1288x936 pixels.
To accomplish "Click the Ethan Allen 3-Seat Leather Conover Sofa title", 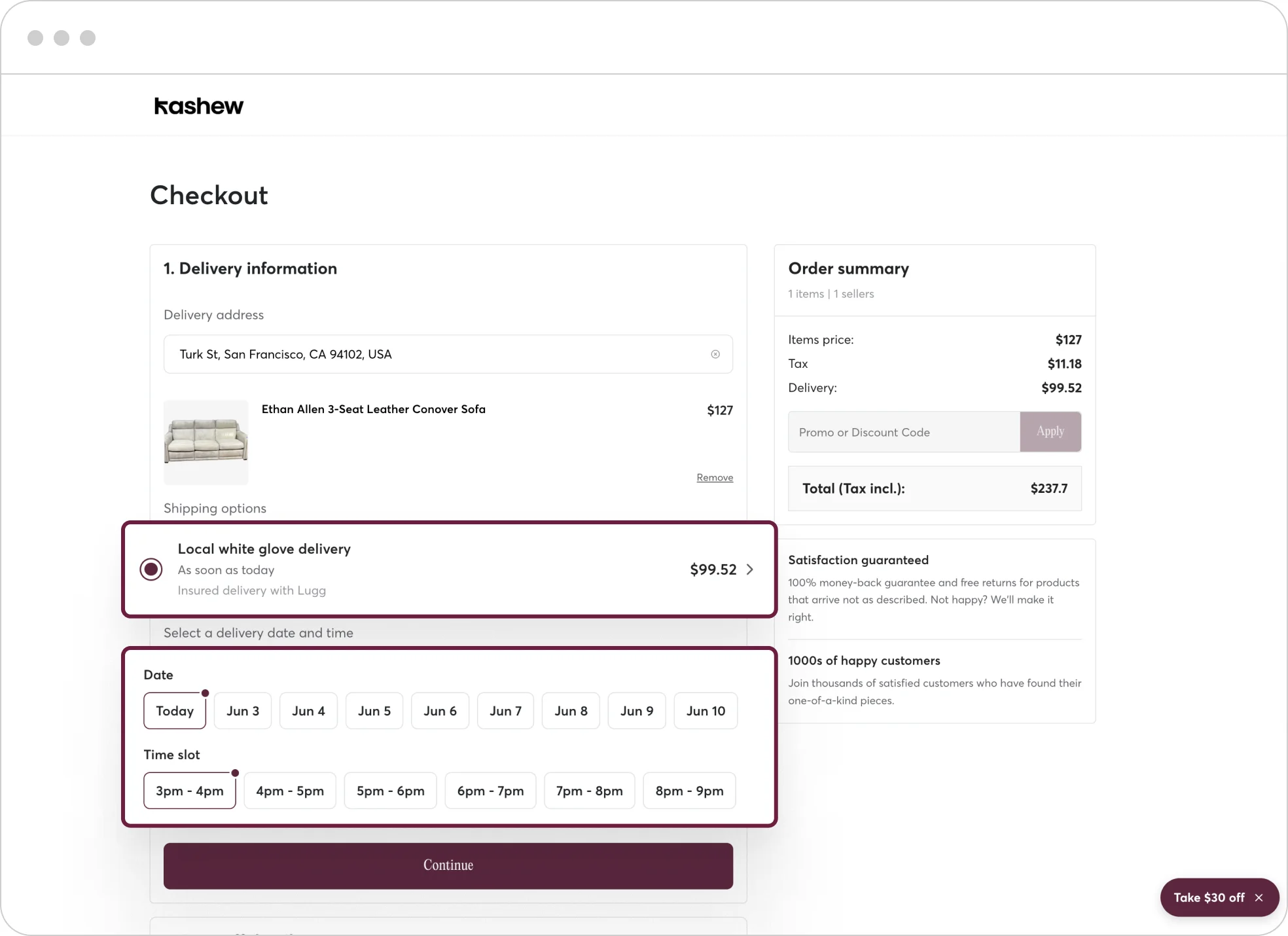I will (374, 409).
